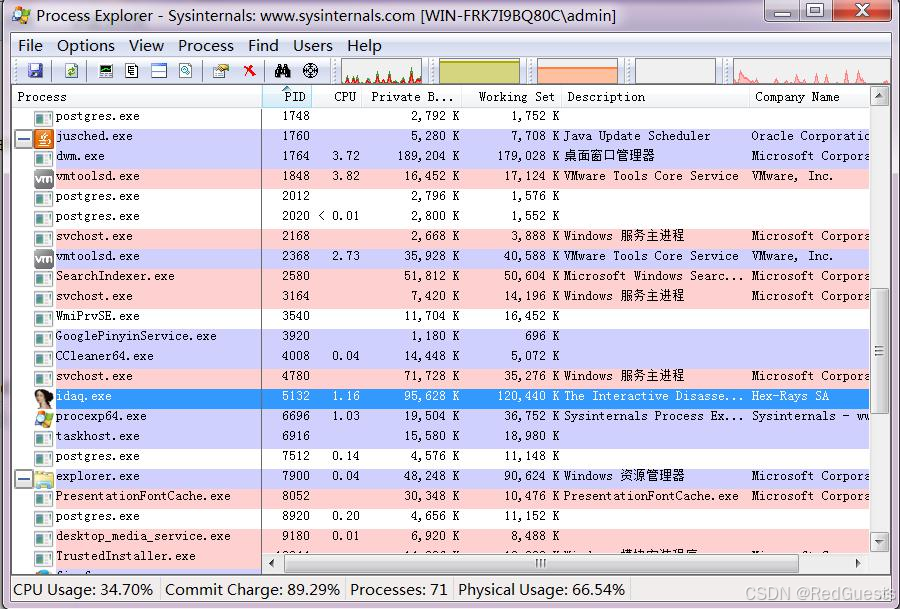Open the Find menu

coord(263,45)
